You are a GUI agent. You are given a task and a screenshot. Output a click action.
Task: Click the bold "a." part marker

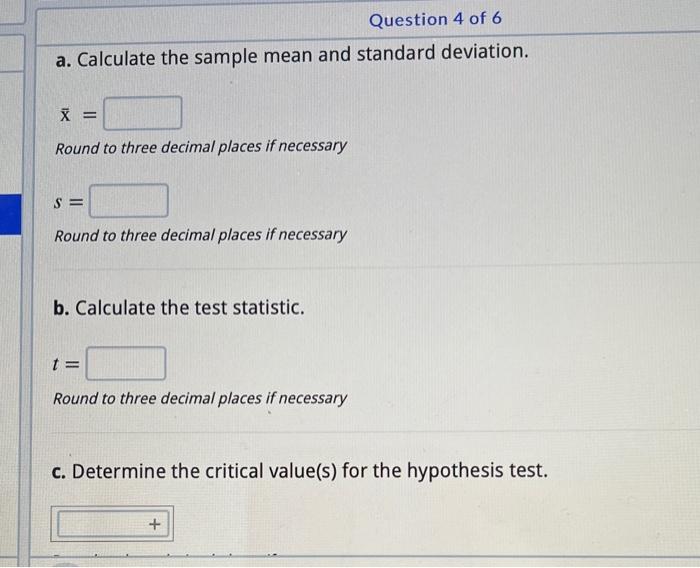[63, 59]
